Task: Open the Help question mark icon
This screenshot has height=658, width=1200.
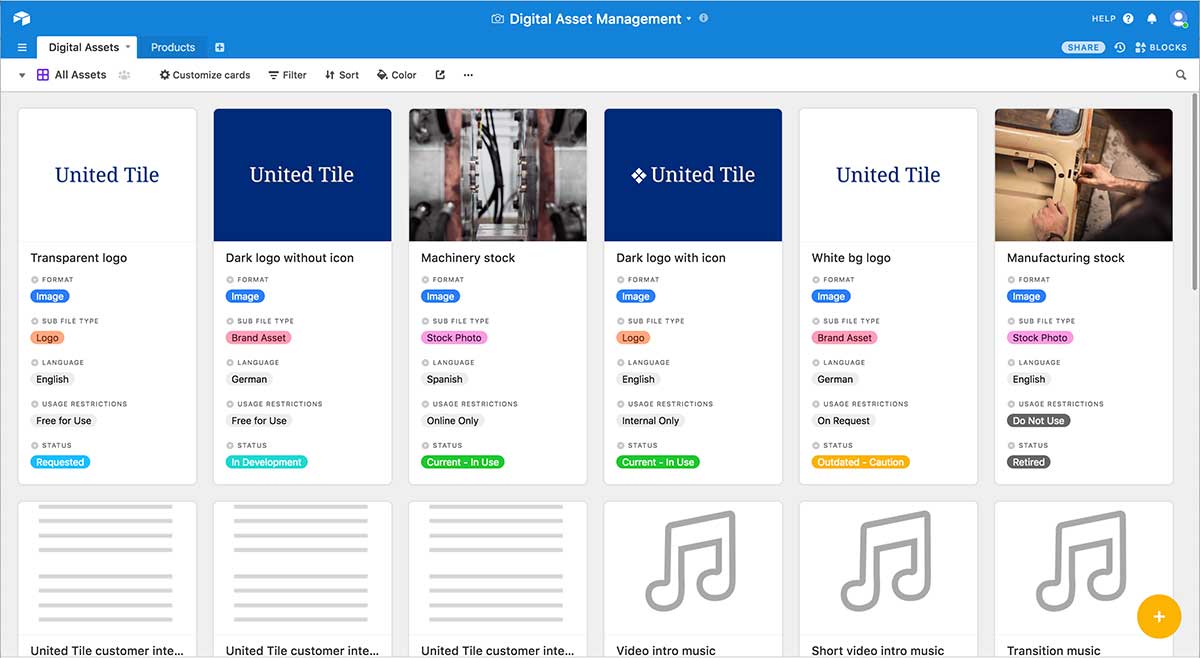Action: click(x=1128, y=18)
